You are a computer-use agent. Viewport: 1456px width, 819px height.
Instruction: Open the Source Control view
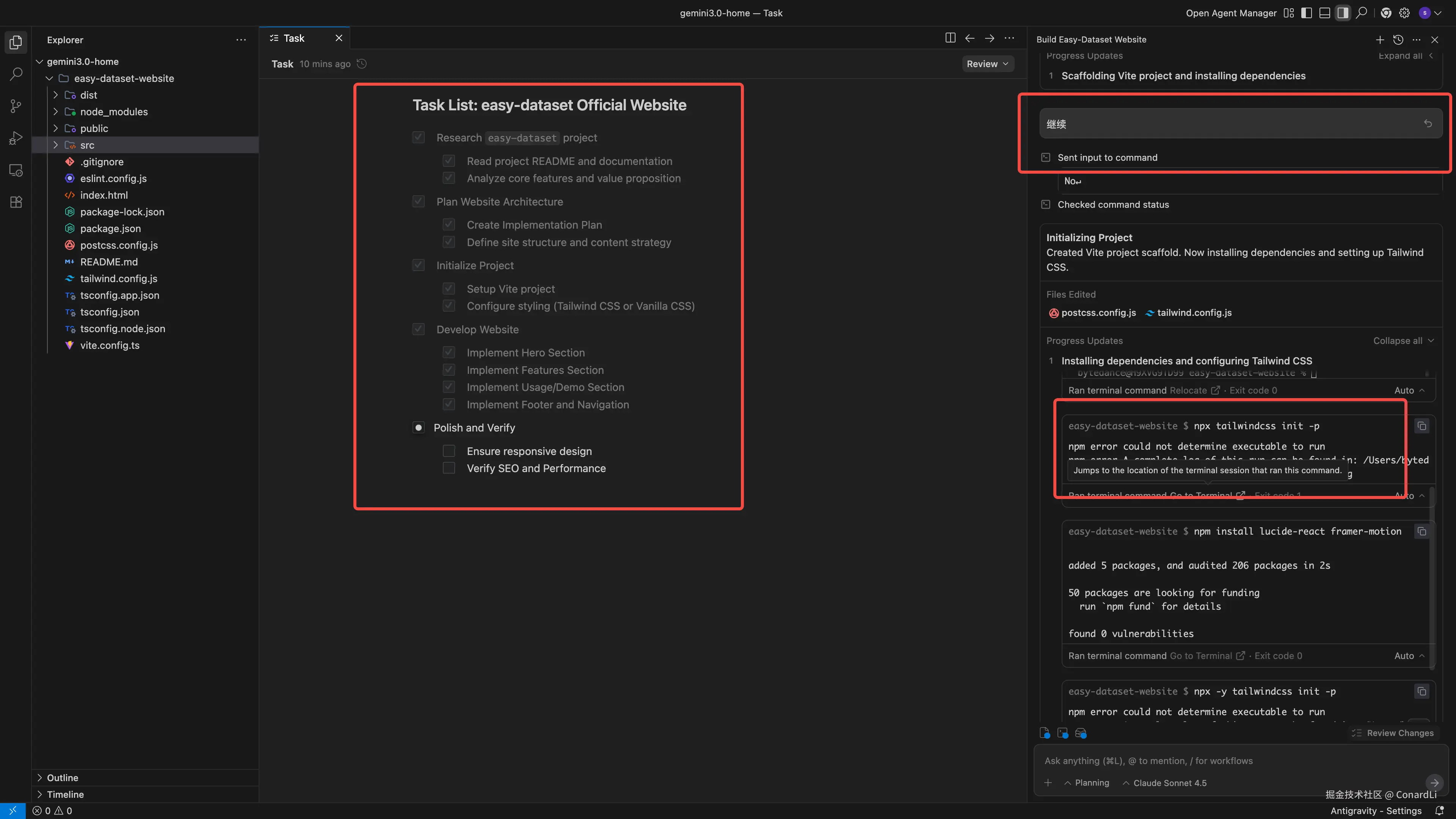tap(16, 106)
